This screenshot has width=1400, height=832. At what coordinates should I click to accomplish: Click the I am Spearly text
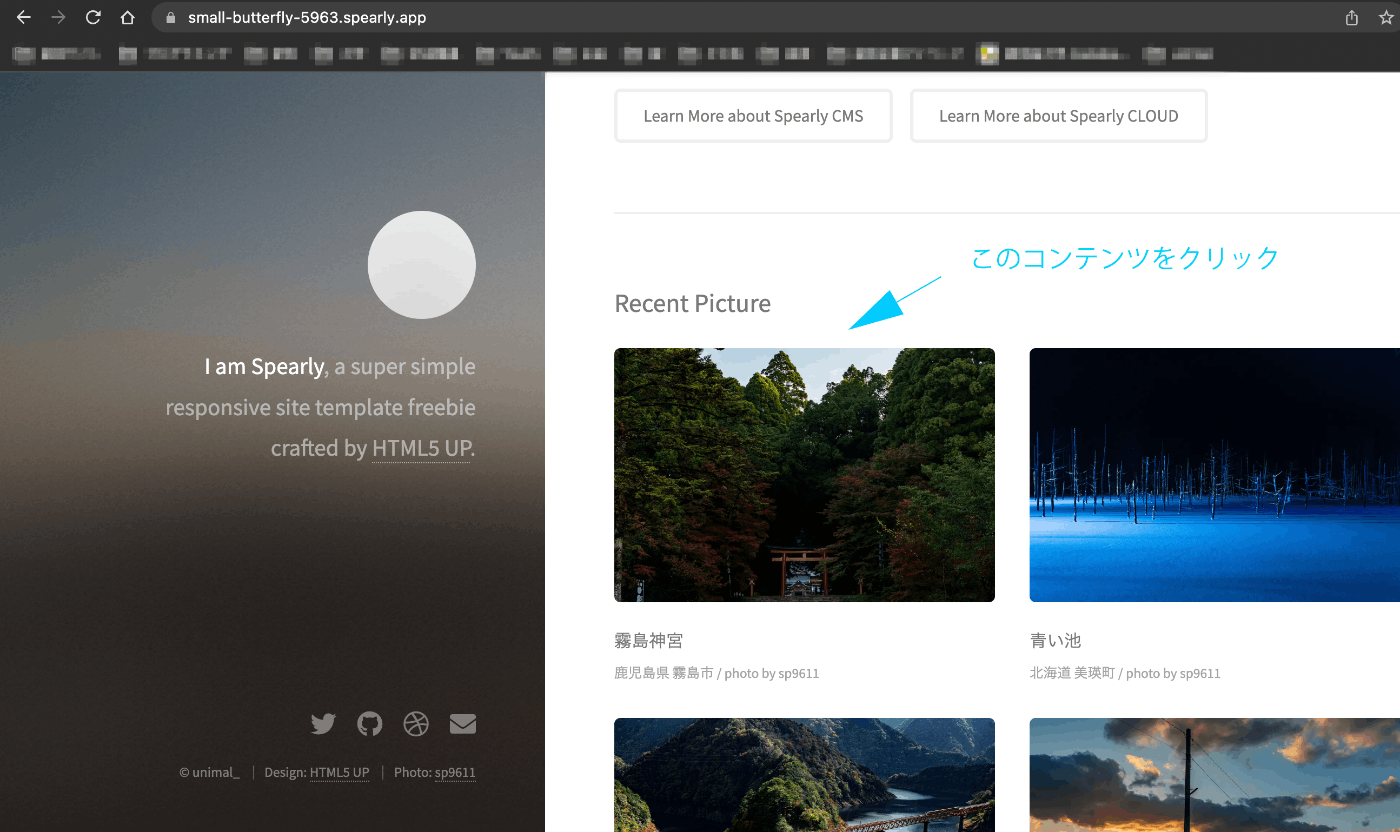264,367
